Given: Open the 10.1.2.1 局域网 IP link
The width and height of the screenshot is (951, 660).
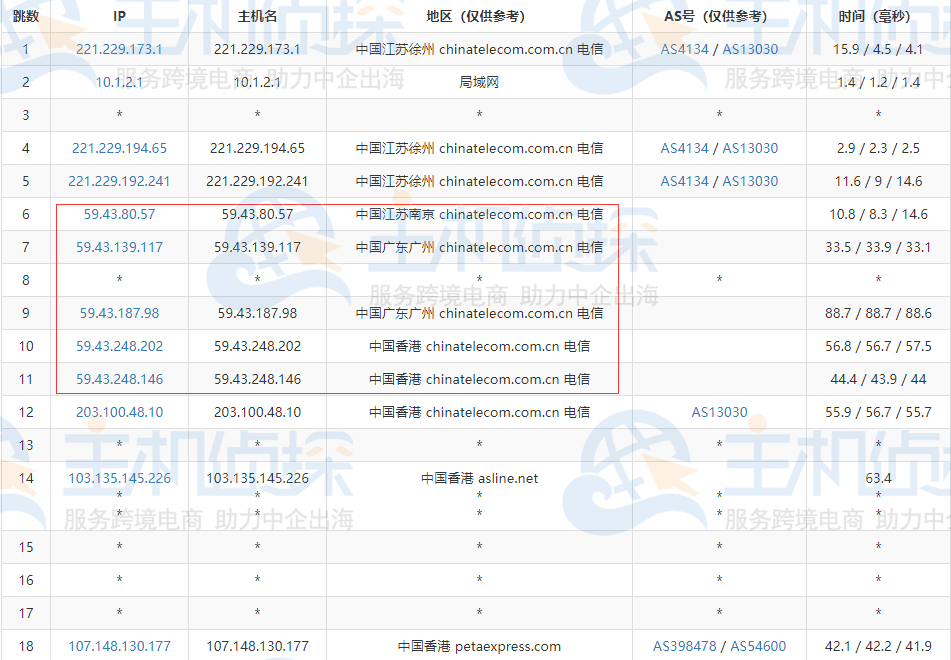Looking at the screenshot, I should pyautogui.click(x=119, y=82).
